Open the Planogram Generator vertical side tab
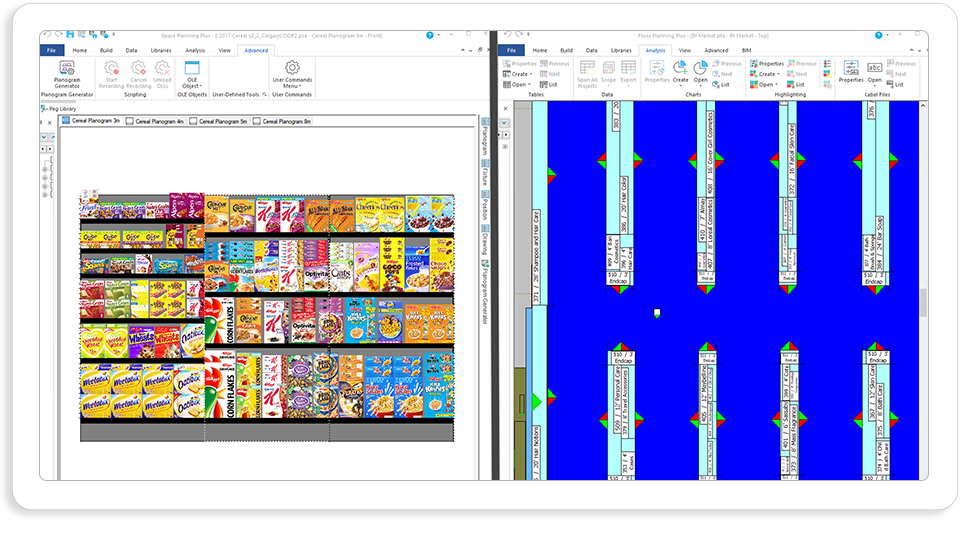The height and width of the screenshot is (540, 960). (x=485, y=293)
